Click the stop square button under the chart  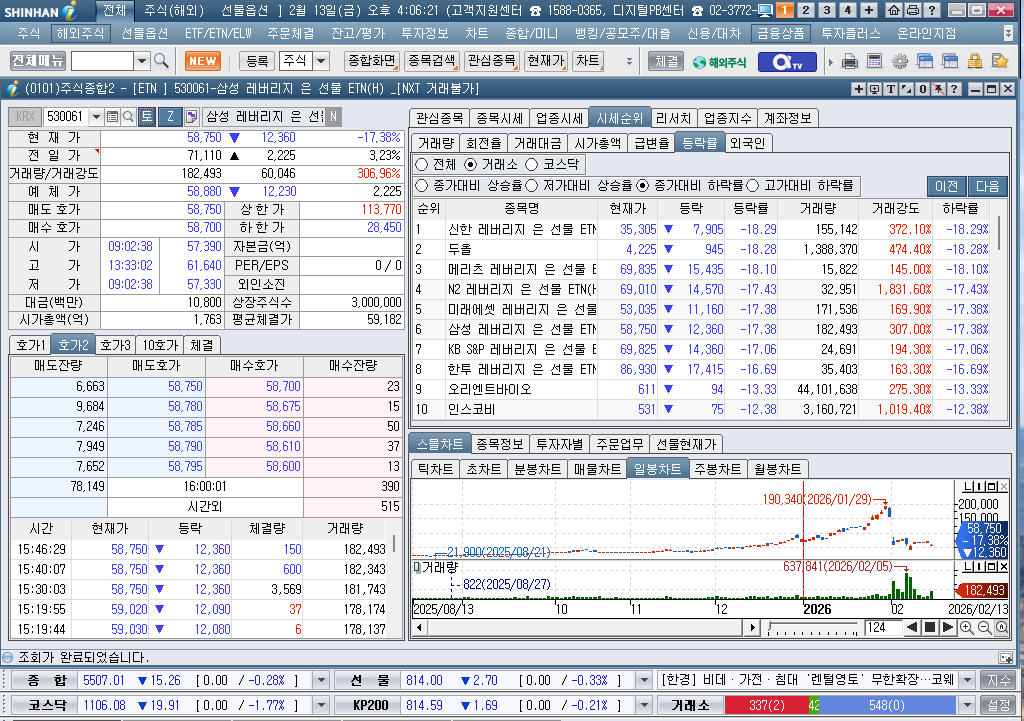[x=930, y=628]
